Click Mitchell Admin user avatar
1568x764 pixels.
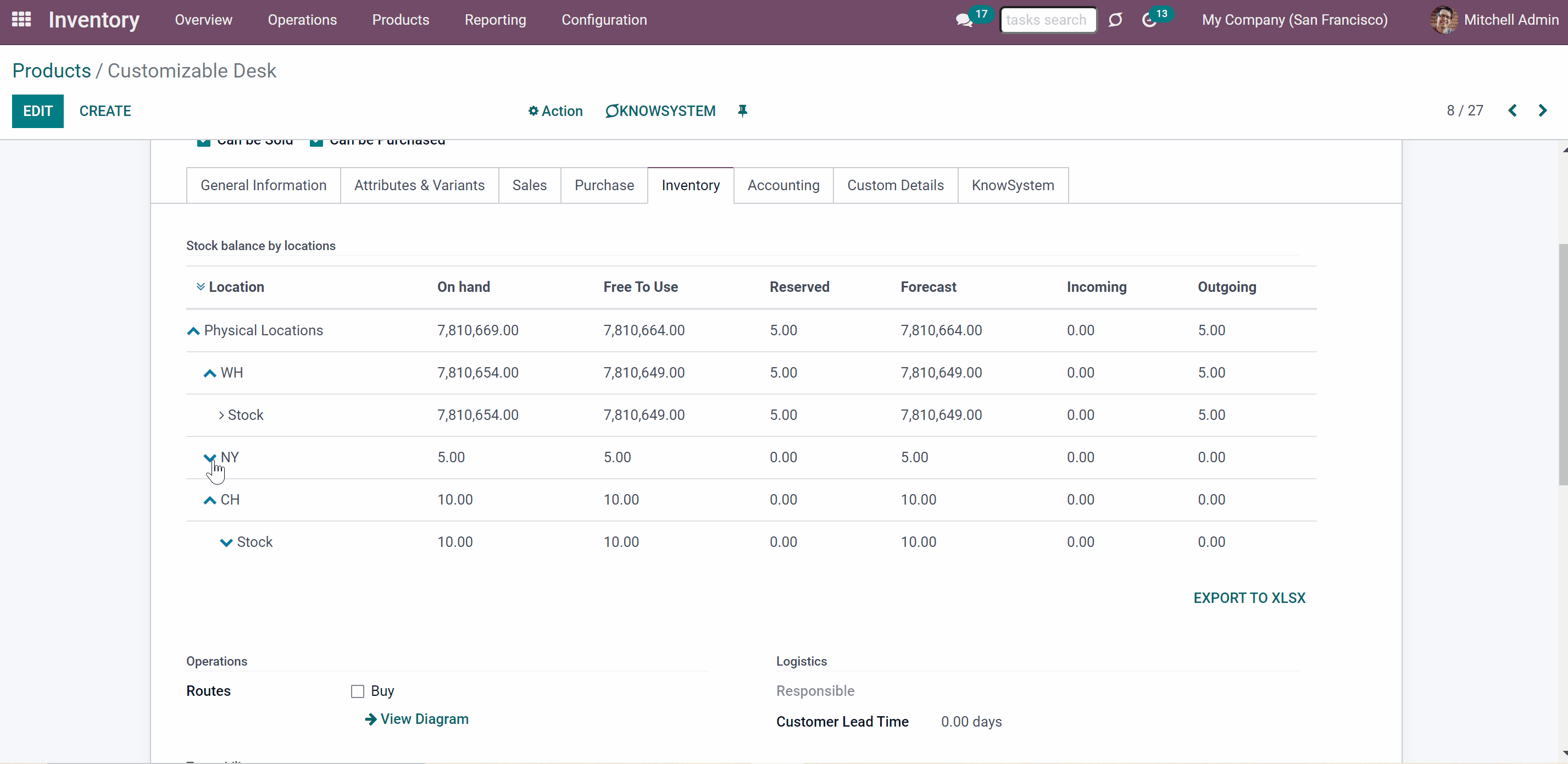pos(1443,20)
